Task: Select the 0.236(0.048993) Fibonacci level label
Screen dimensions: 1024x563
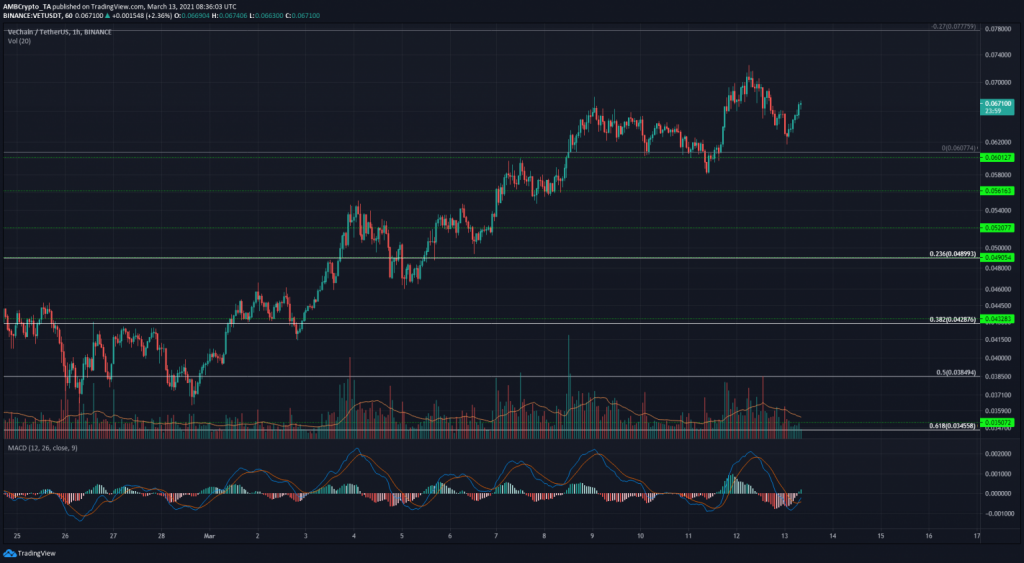Action: click(953, 253)
